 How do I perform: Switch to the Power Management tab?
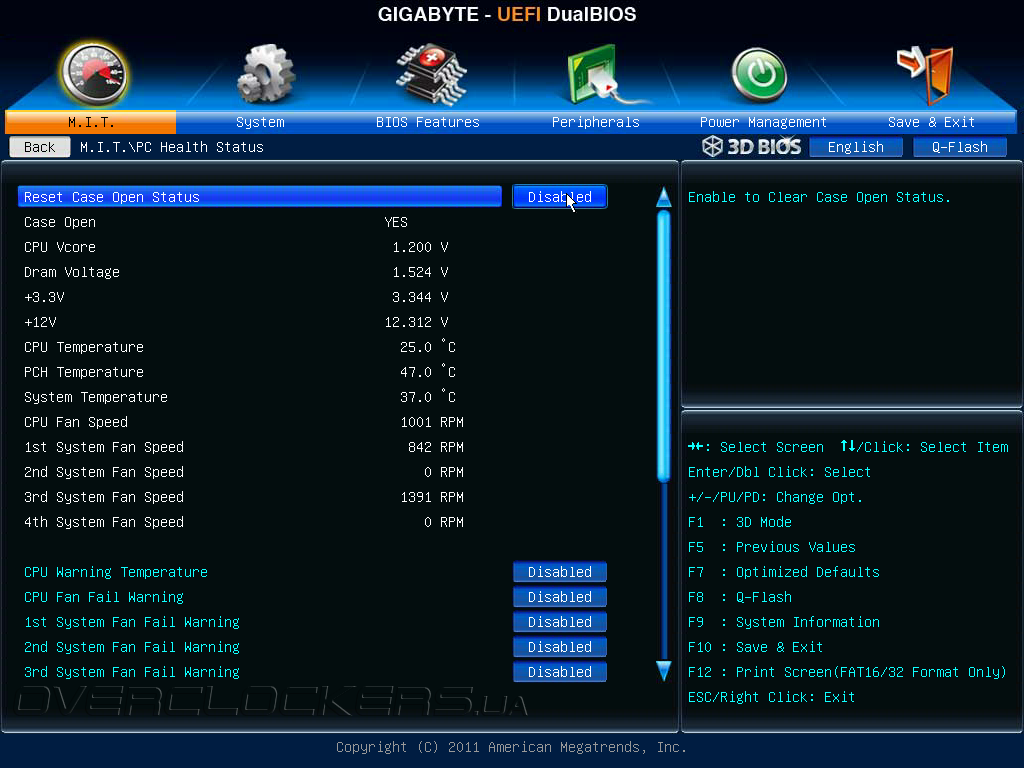763,122
